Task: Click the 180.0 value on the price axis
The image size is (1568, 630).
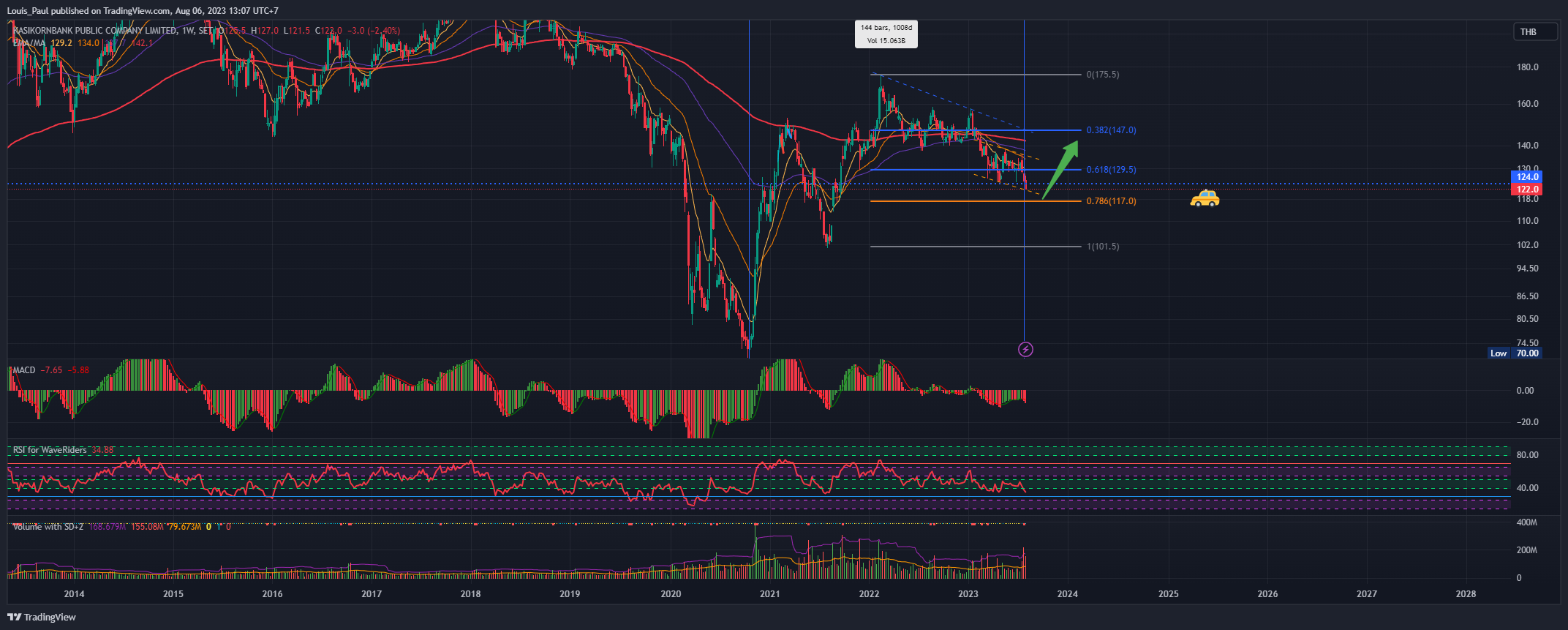Action: (x=1527, y=67)
